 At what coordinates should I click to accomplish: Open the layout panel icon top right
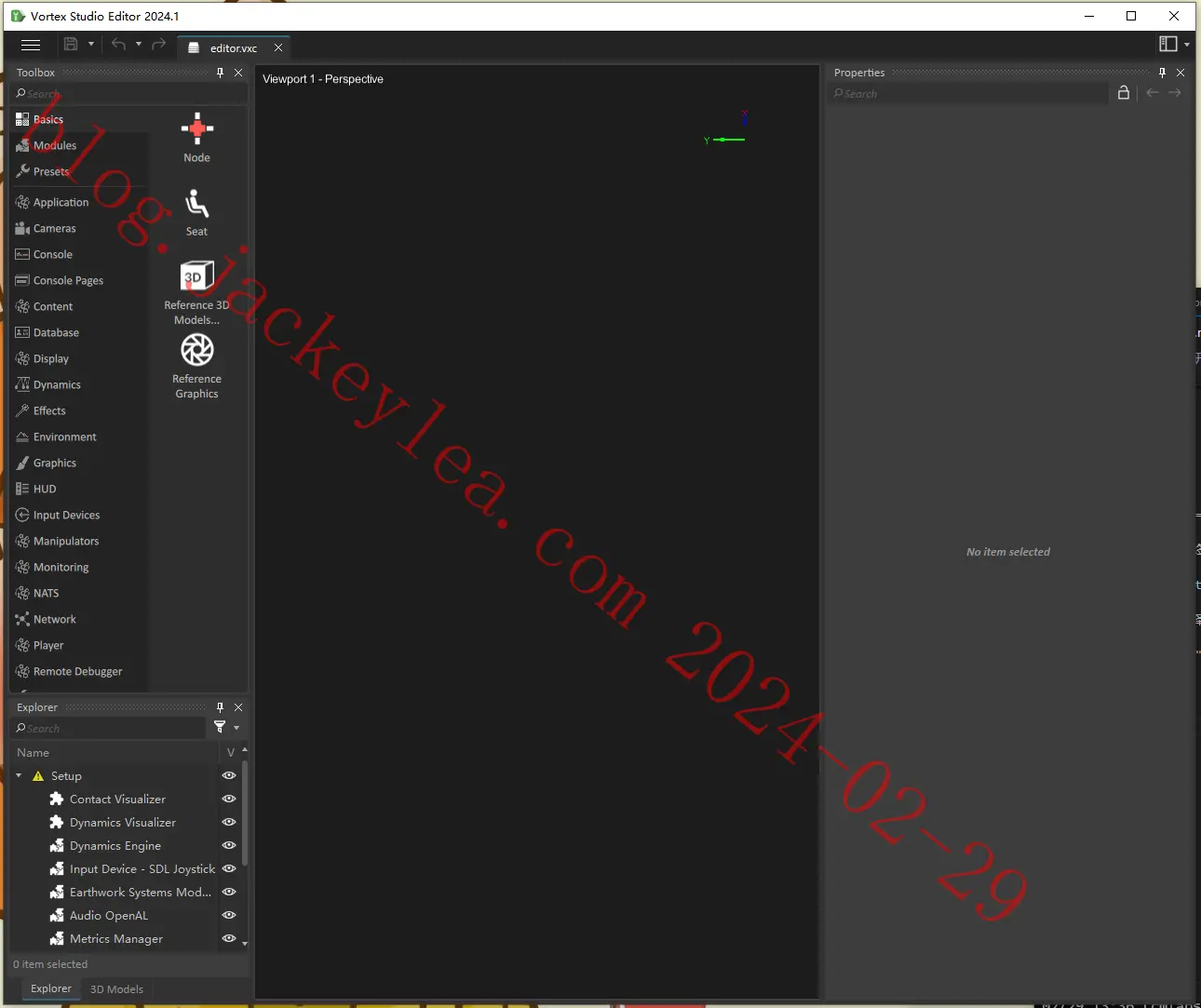1167,44
